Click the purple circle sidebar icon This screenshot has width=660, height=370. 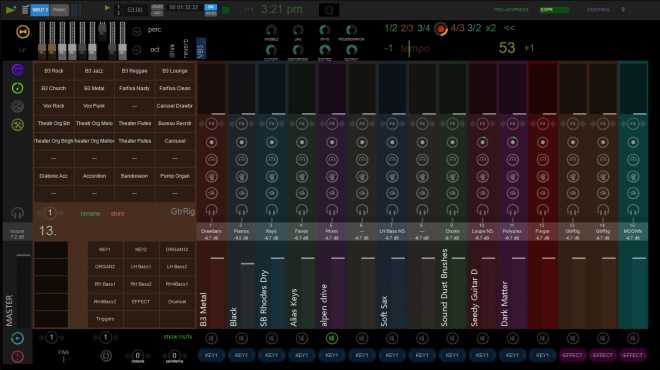[x=17, y=70]
